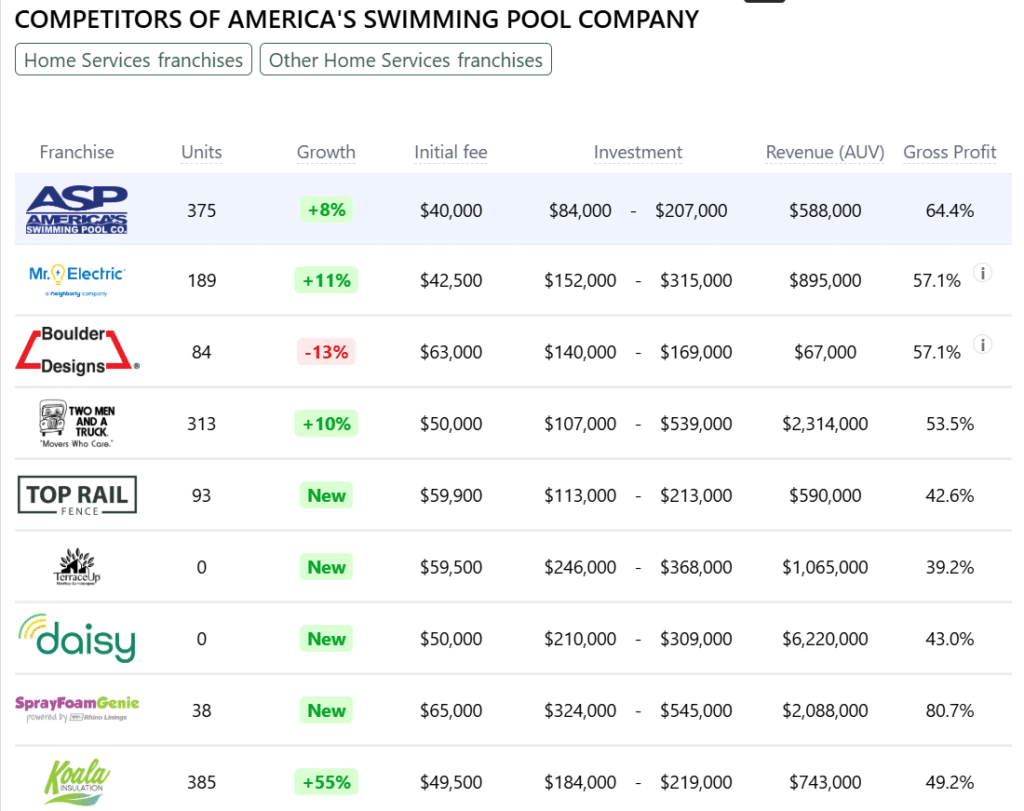The image size is (1024, 811).
Task: Open the Two Men and a Truck logo
Action: pos(76,423)
